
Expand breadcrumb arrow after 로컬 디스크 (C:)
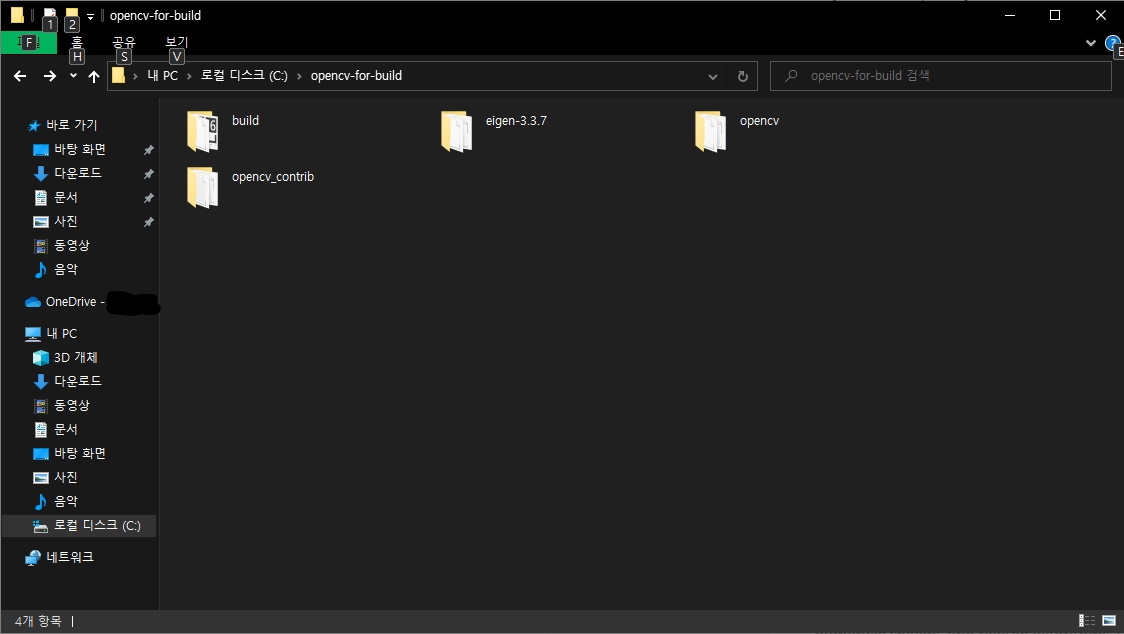pos(299,76)
